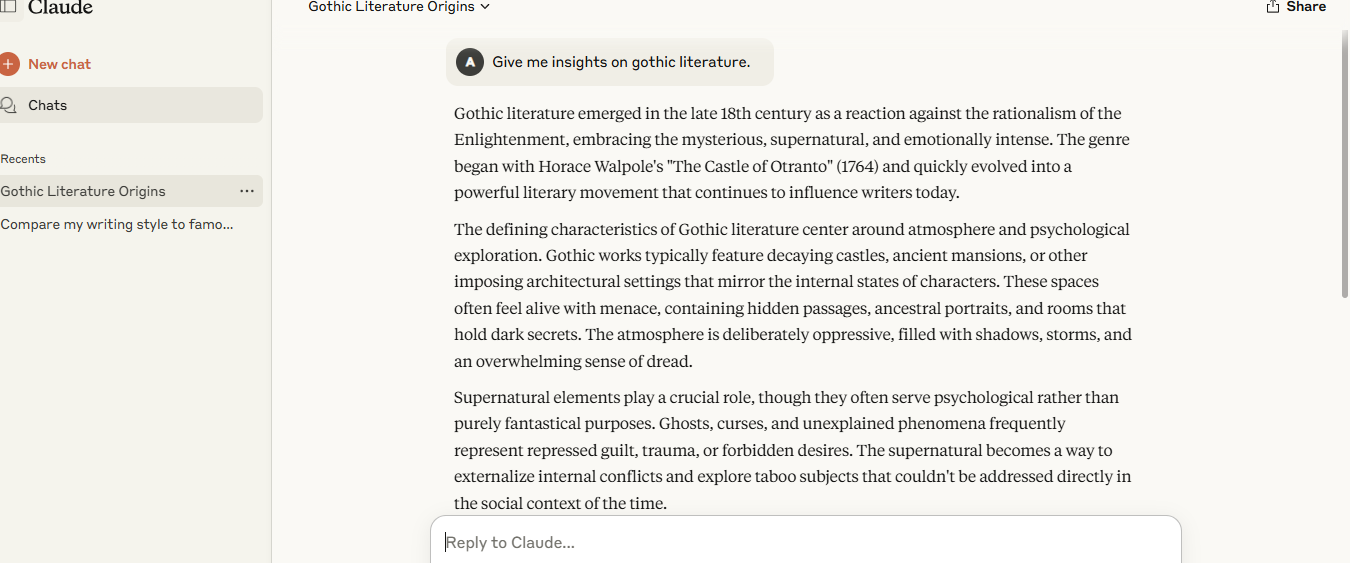
Task: Click the Share upload icon
Action: click(x=1273, y=7)
